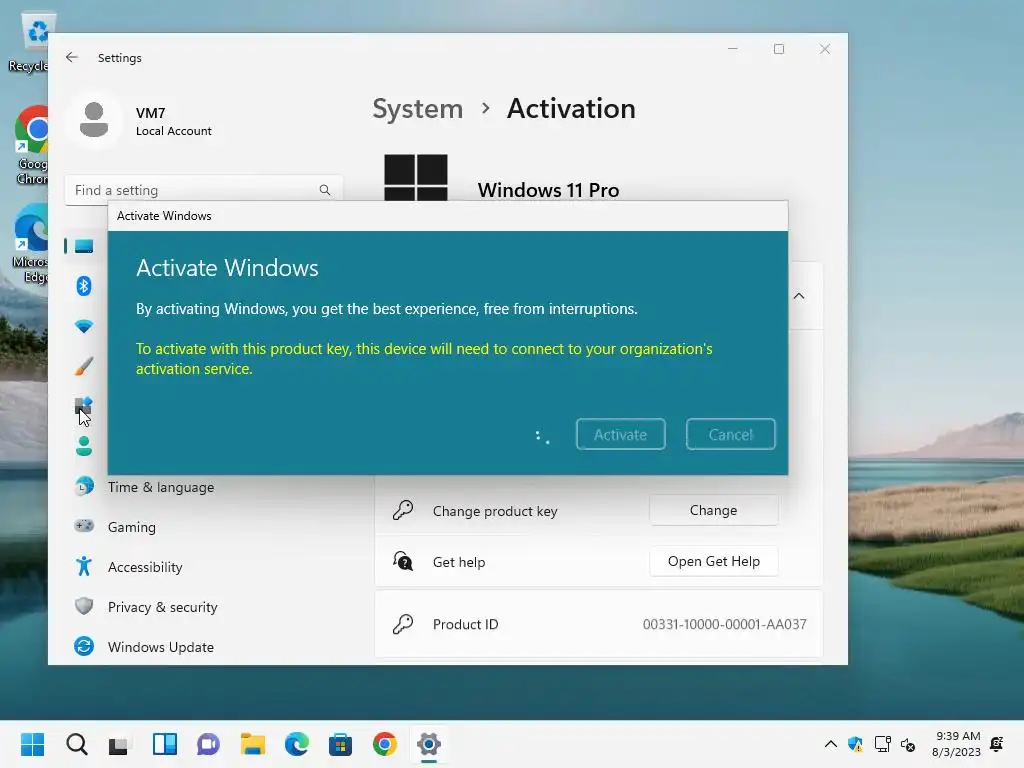Open the Chat app on the taskbar
This screenshot has height=768, width=1024.
pos(208,744)
